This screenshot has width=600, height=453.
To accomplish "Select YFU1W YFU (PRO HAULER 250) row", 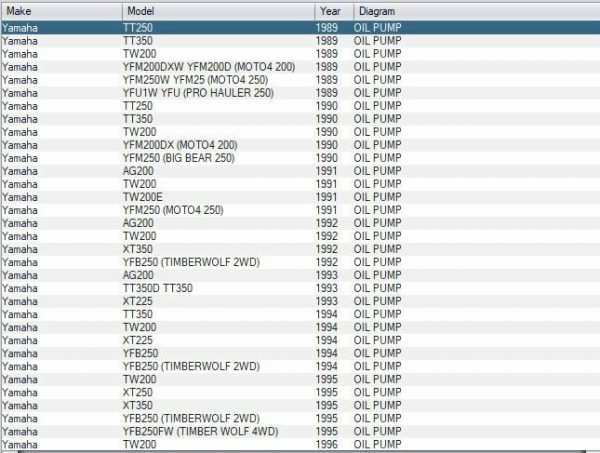I will pos(300,93).
